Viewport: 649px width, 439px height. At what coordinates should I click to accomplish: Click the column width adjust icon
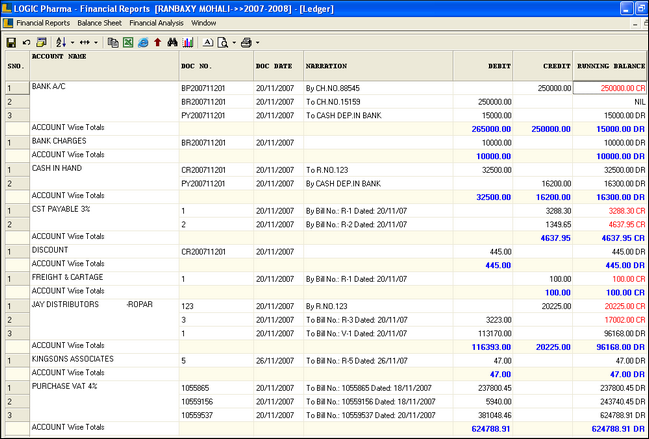coord(85,42)
